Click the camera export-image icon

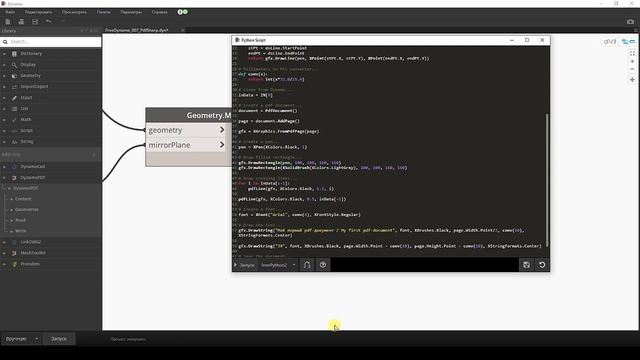(630, 22)
